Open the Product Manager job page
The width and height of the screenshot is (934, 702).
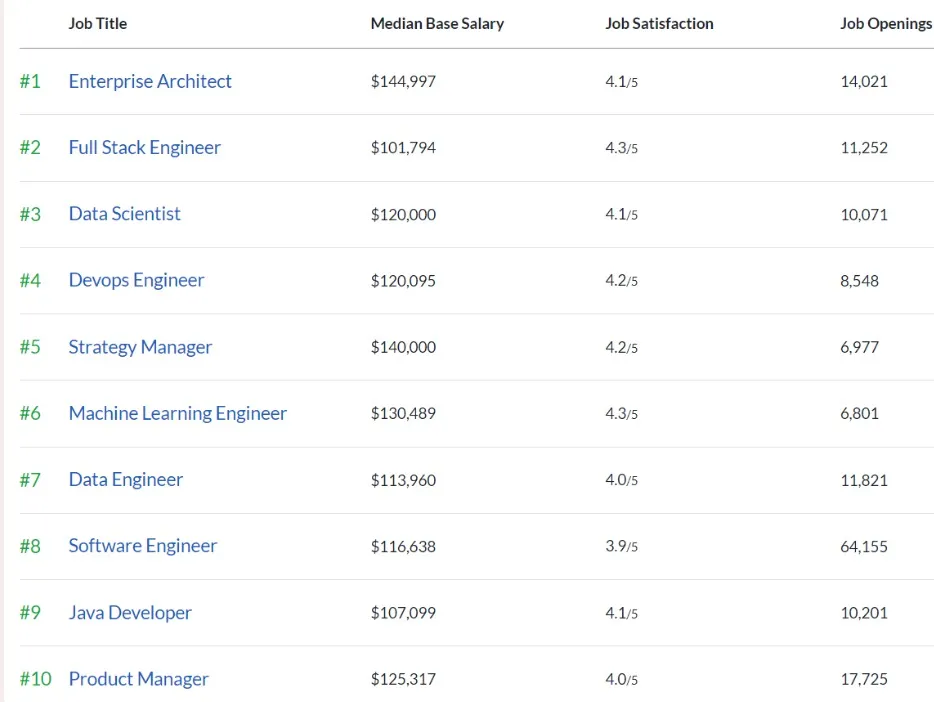pos(138,678)
